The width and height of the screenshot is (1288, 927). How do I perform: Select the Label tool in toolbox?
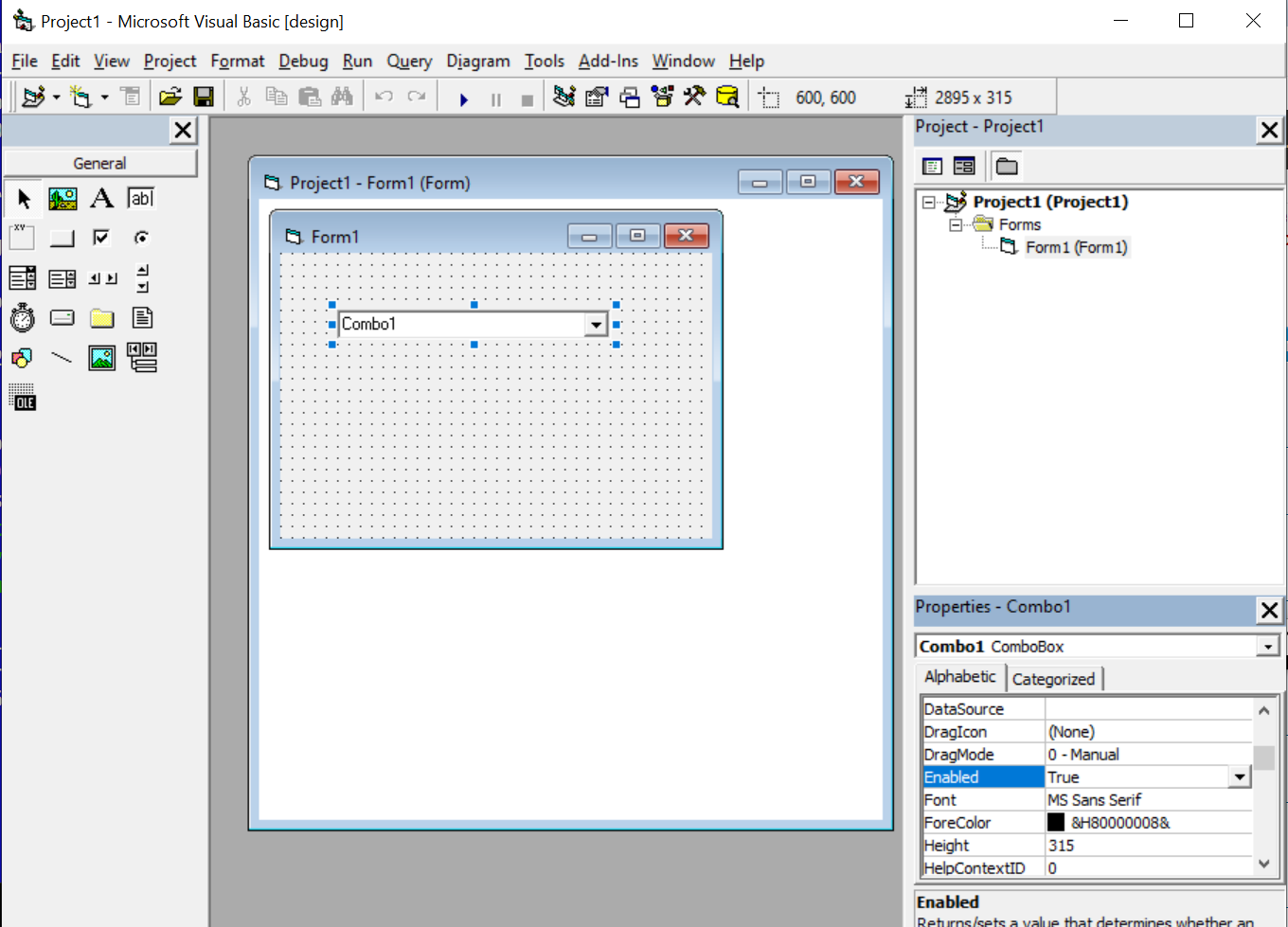(x=101, y=199)
